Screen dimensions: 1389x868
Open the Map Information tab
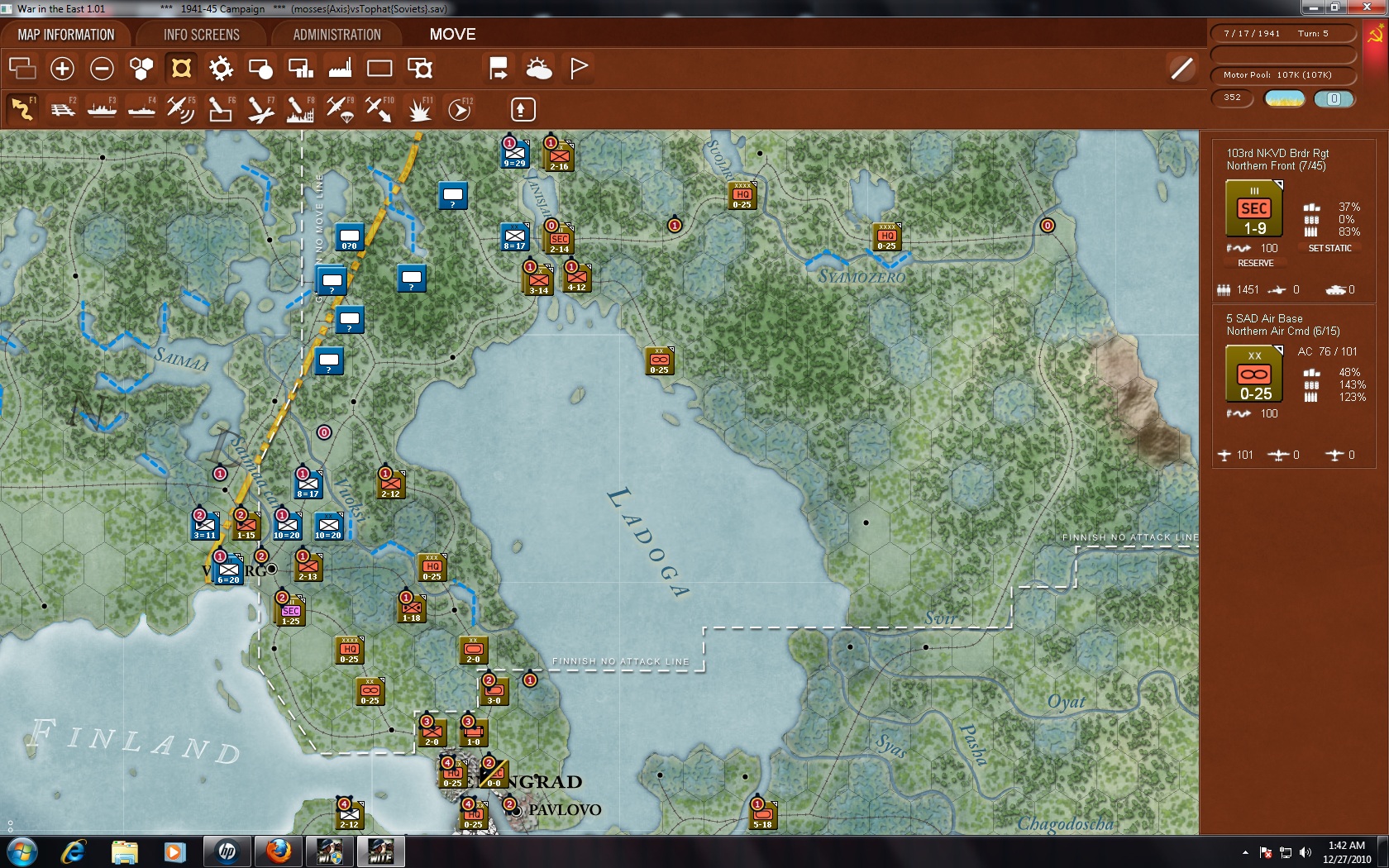click(x=66, y=35)
